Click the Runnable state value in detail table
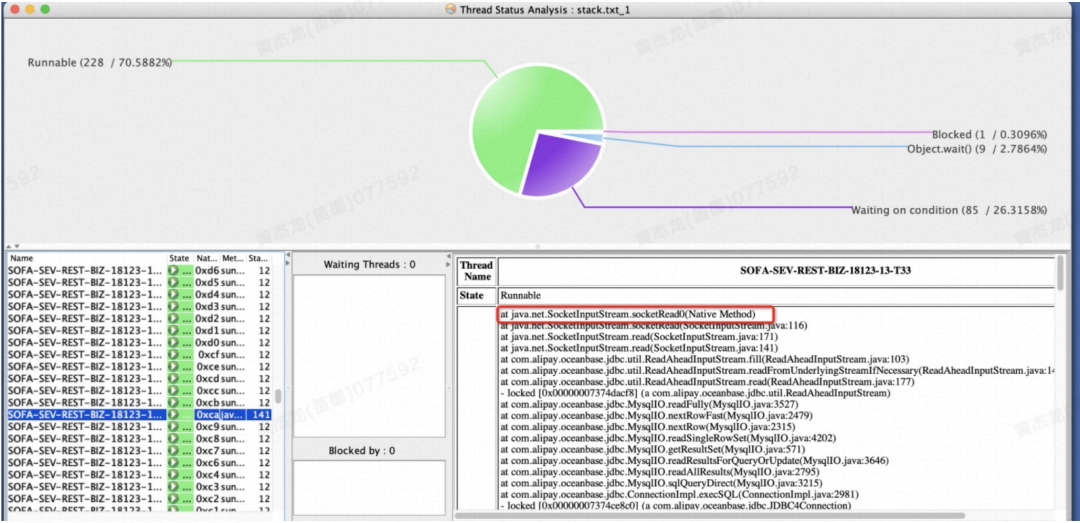The width and height of the screenshot is (1080, 523). (x=520, y=296)
